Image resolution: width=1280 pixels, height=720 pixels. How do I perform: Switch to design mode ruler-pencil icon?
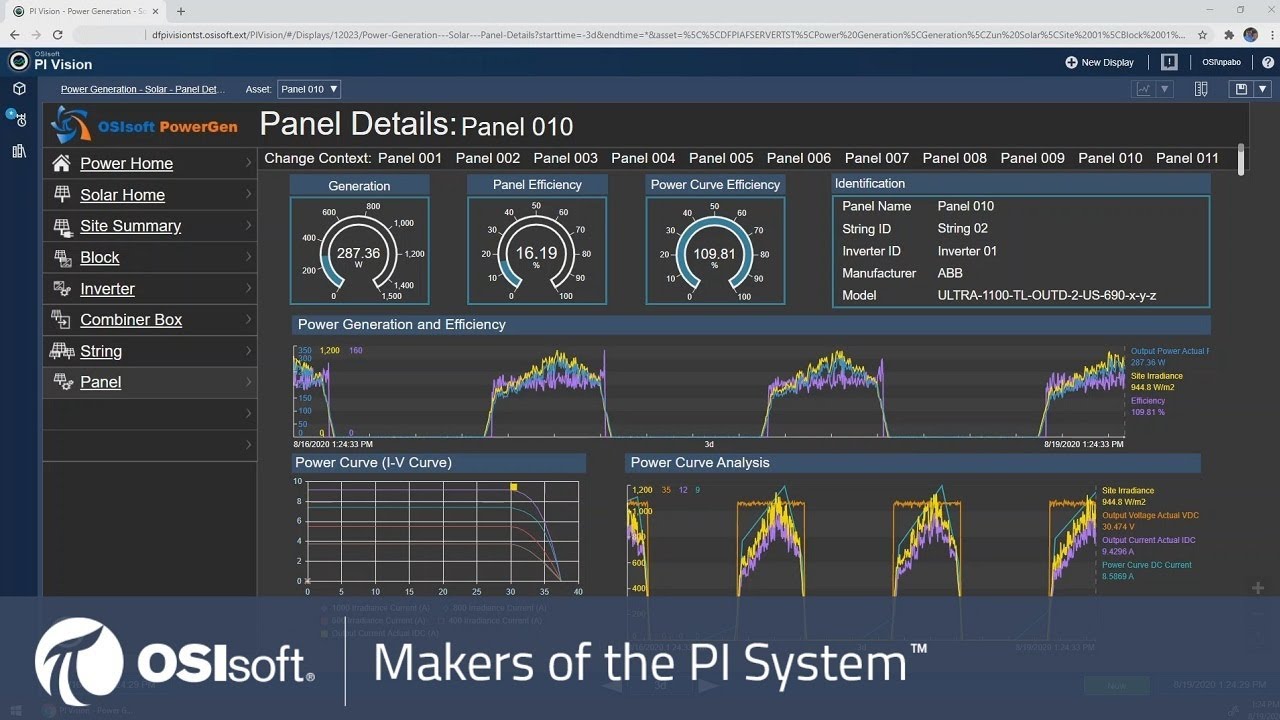click(1201, 89)
